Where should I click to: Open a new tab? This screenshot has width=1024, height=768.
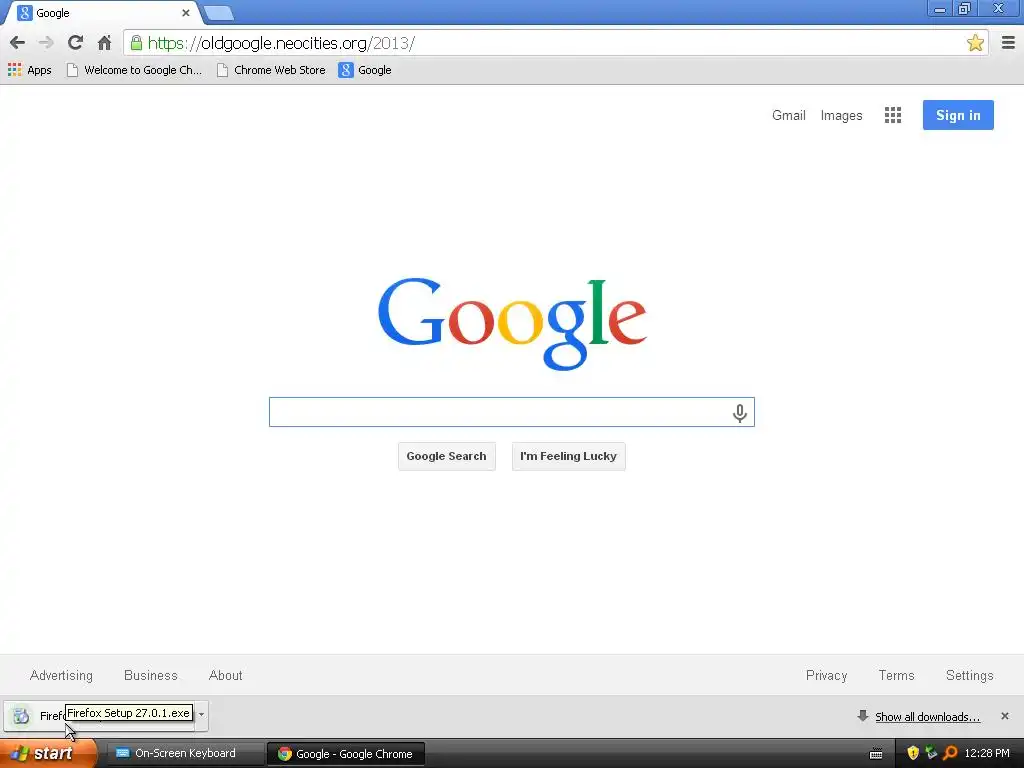tap(218, 12)
